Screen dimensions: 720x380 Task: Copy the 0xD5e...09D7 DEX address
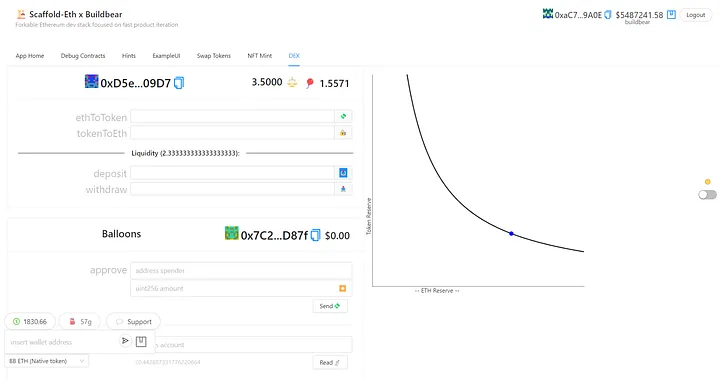pyautogui.click(x=179, y=83)
